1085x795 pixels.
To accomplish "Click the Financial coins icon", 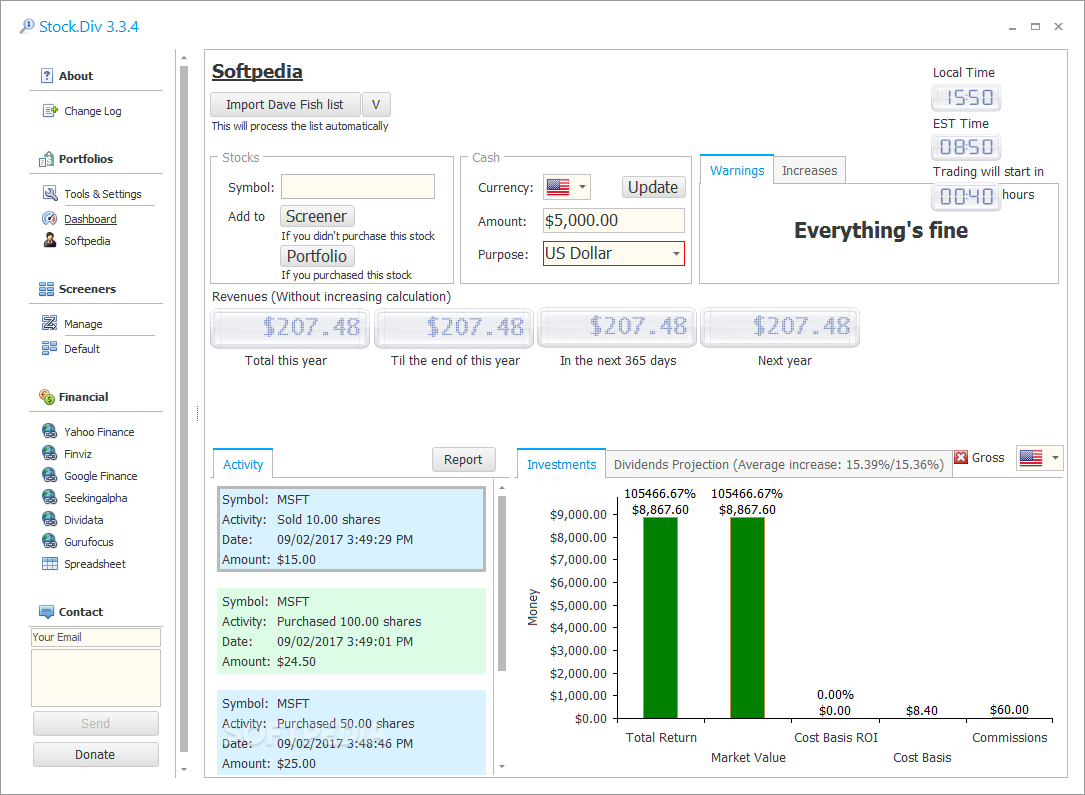I will pos(46,396).
